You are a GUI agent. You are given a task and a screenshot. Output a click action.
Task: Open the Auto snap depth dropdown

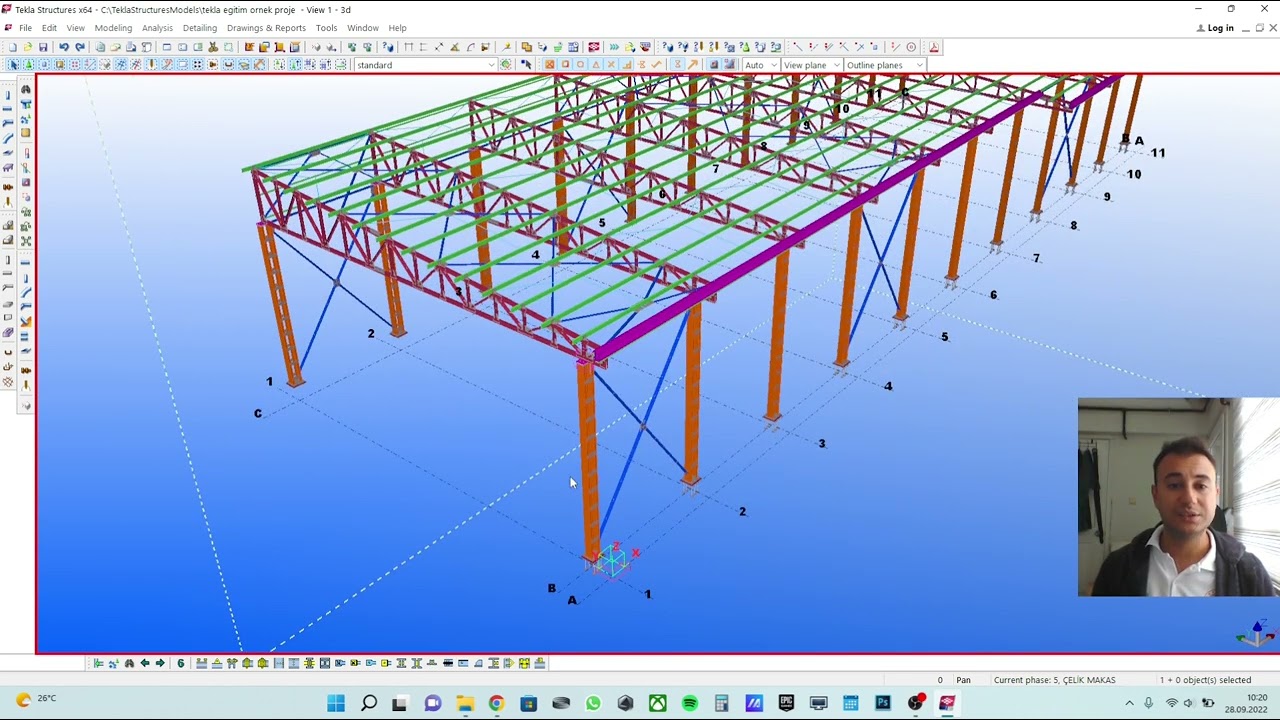tap(762, 65)
